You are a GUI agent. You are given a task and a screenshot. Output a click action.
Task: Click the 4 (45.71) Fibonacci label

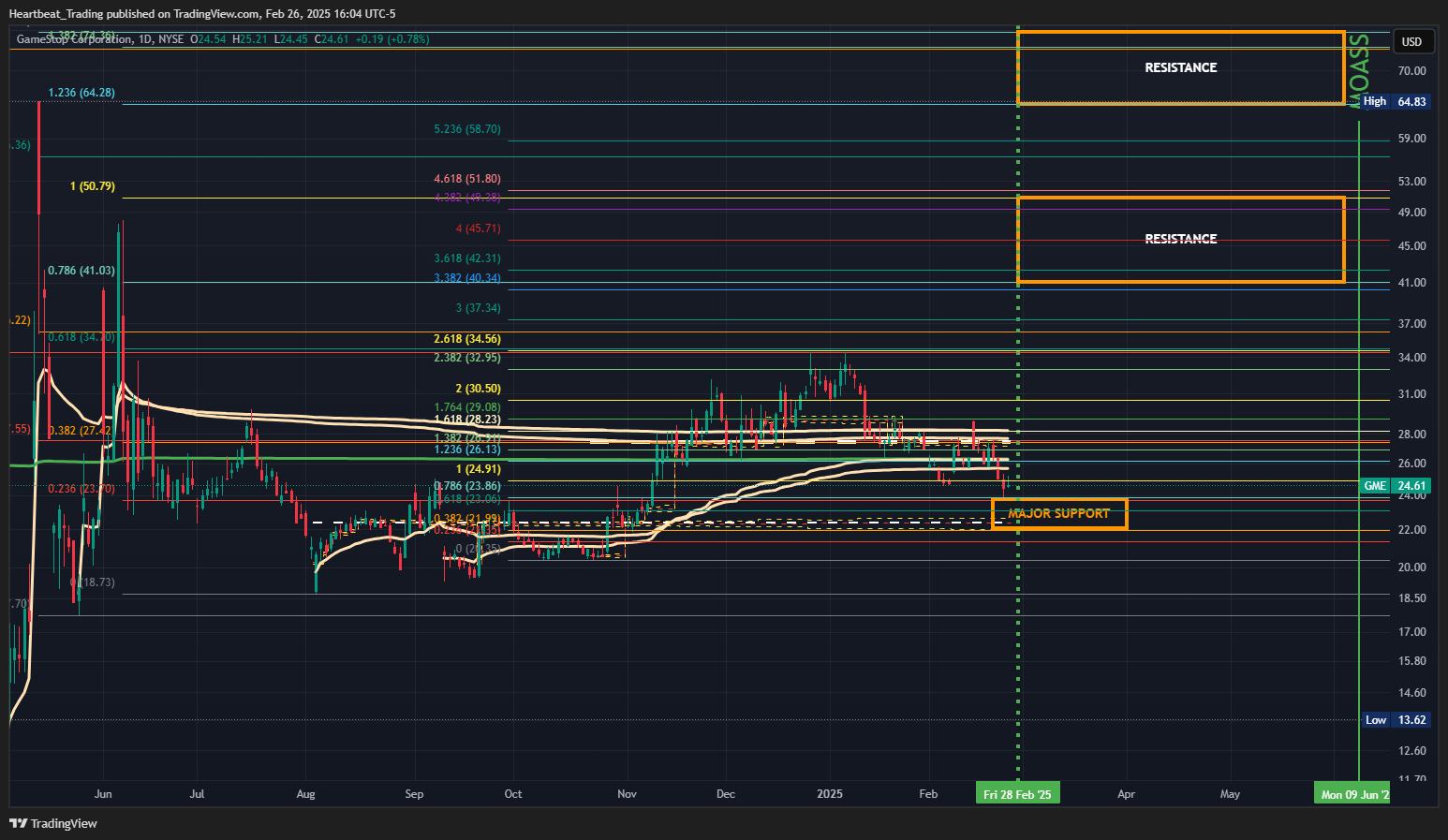click(x=479, y=228)
